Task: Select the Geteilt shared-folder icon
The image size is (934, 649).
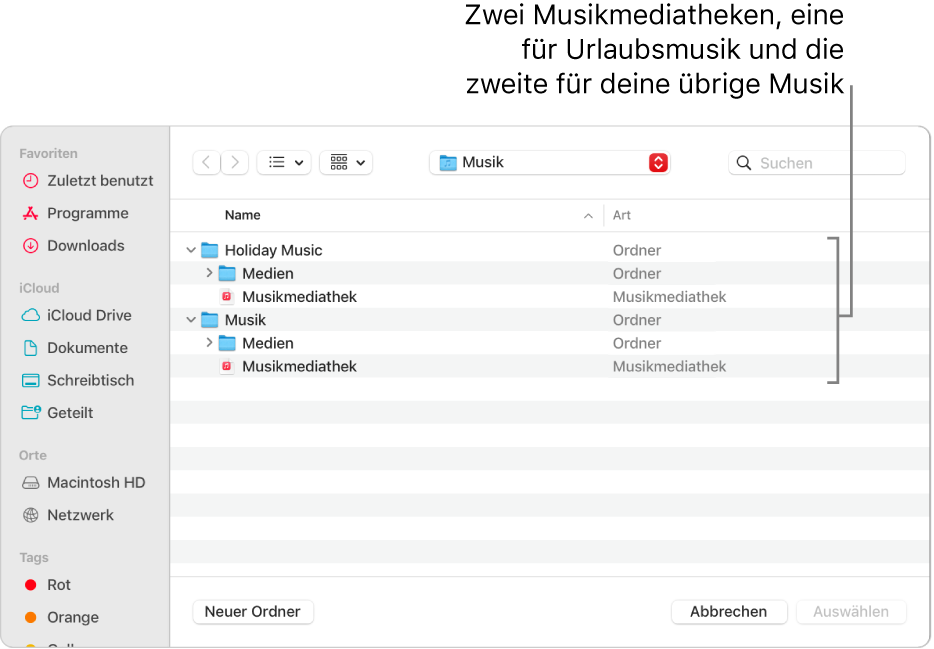Action: tap(31, 413)
